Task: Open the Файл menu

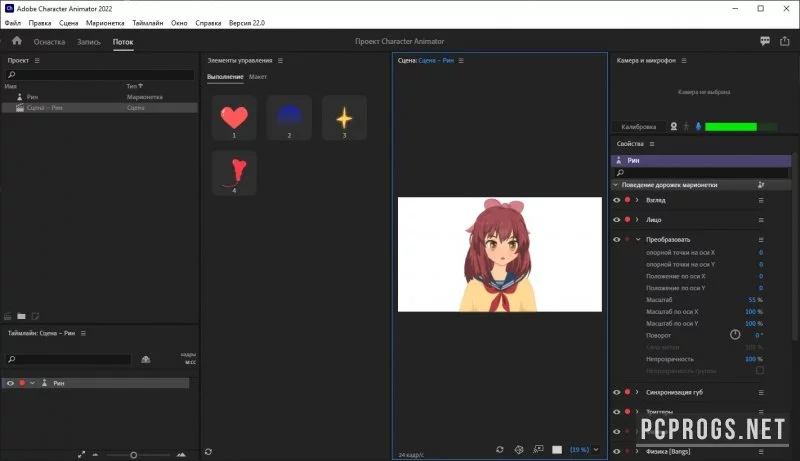Action: pos(13,23)
